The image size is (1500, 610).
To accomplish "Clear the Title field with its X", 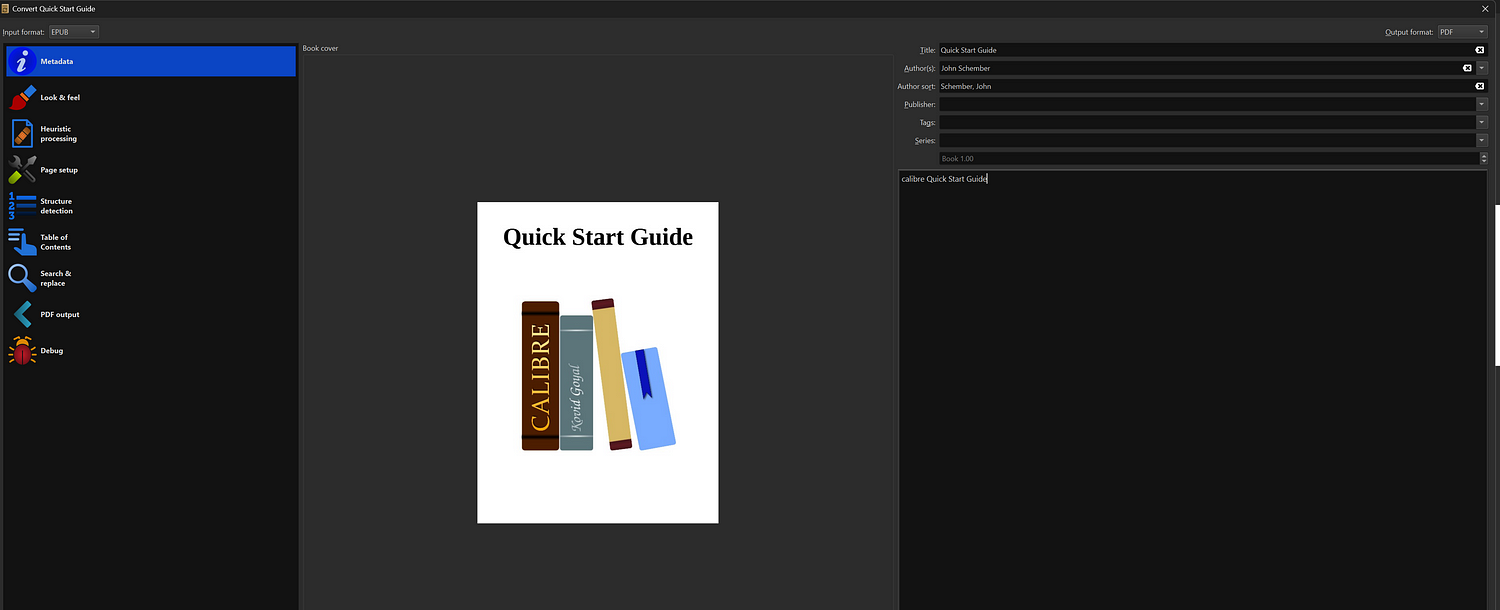I will coord(1479,50).
